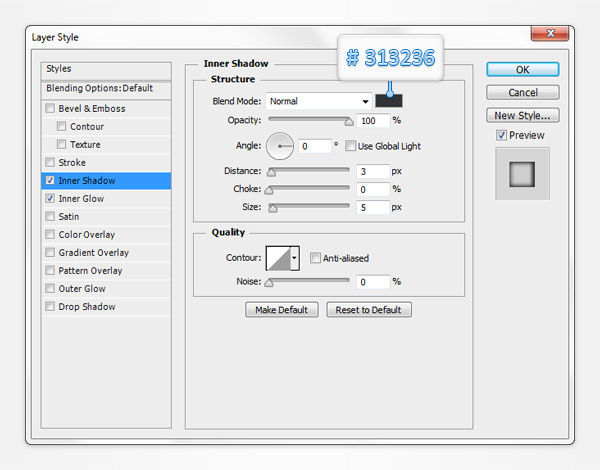Click Reset to Default button
600x470 pixels.
(368, 310)
